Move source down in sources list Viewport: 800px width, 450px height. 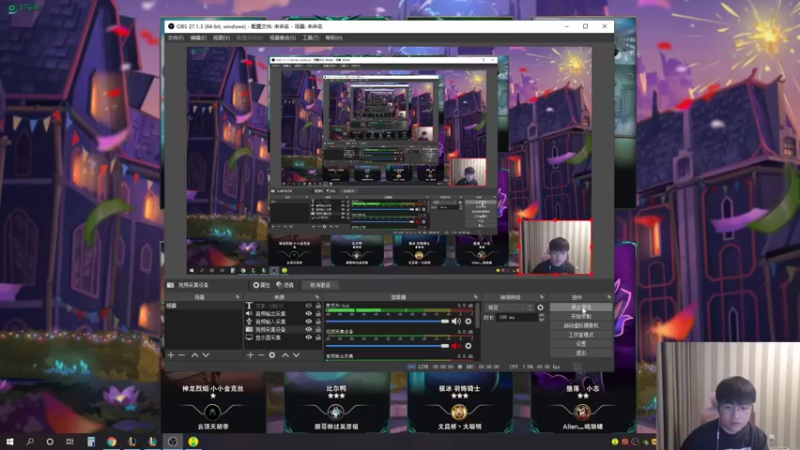coord(296,355)
